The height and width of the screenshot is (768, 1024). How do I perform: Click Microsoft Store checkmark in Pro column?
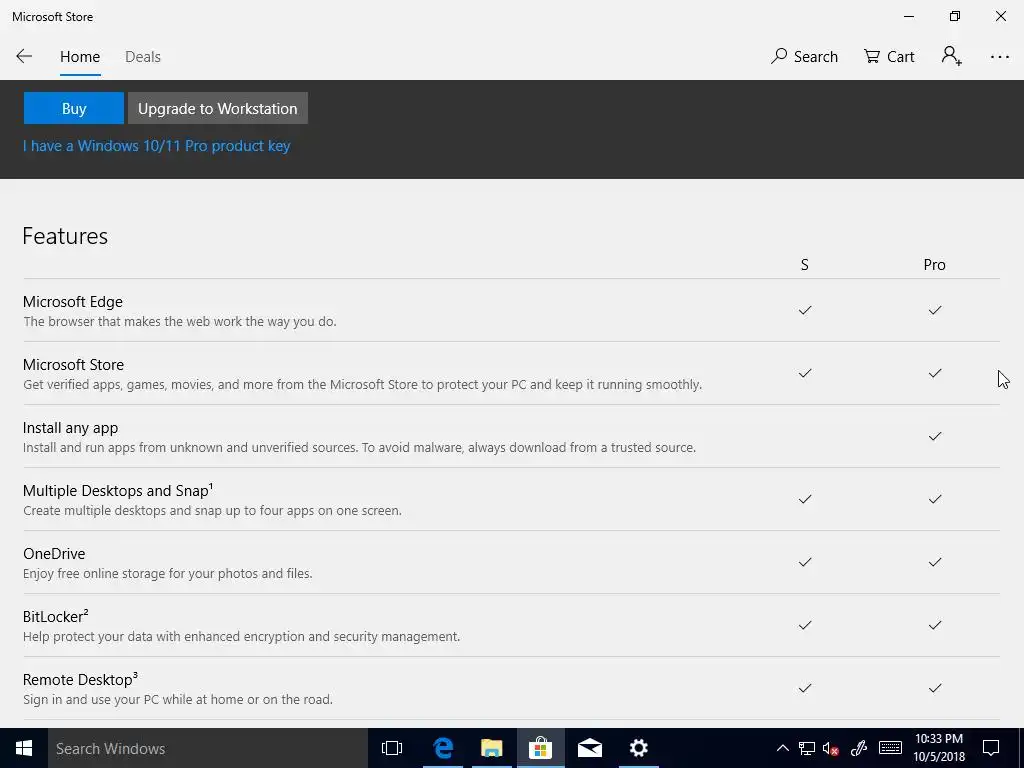(935, 373)
